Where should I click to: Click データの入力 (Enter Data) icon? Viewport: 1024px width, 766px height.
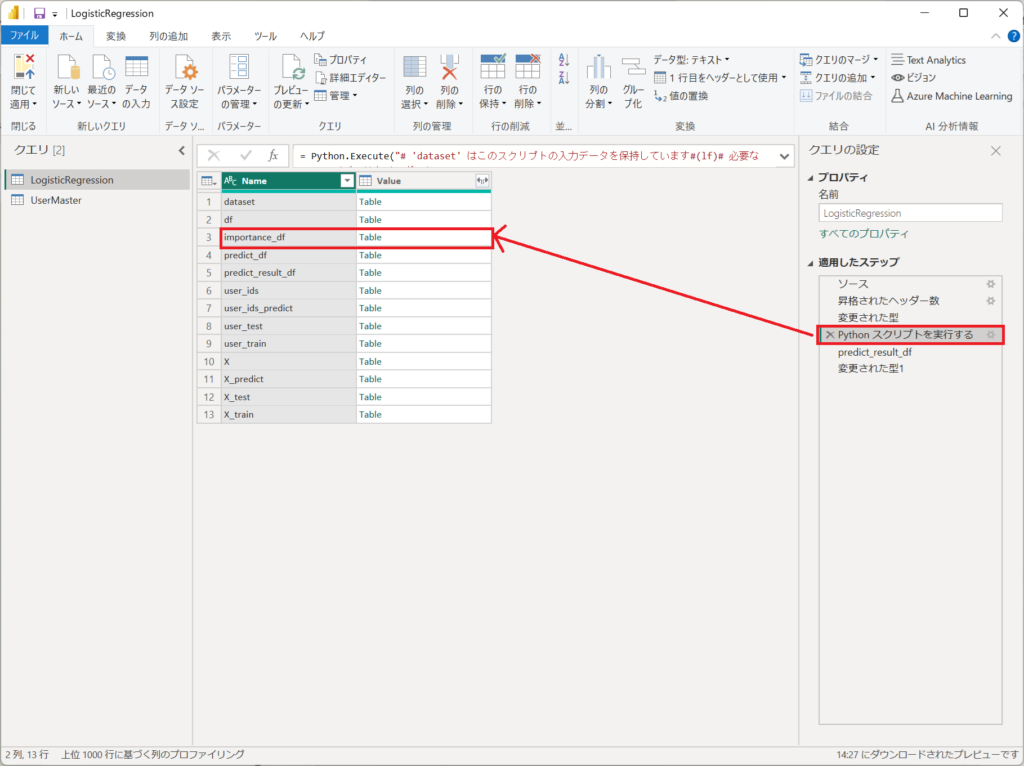tap(136, 67)
